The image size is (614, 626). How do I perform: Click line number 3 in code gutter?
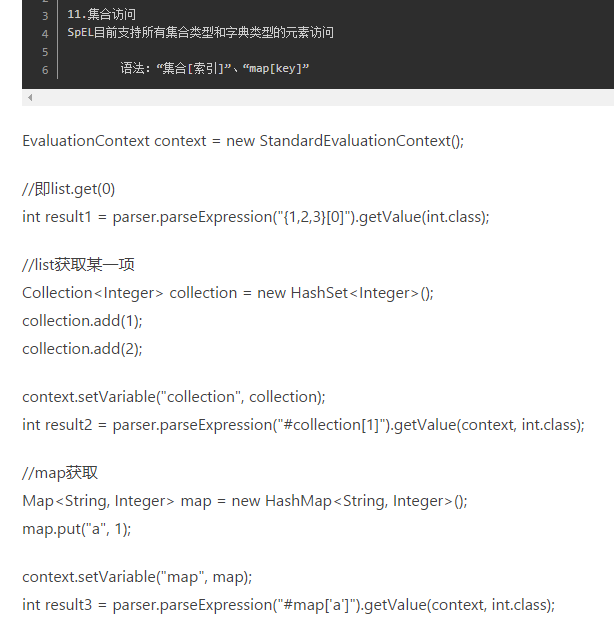45,16
